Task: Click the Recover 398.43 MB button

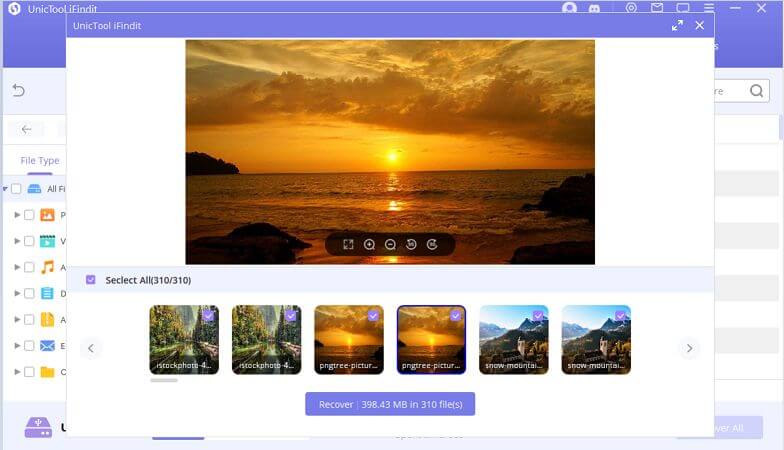Action: point(390,404)
